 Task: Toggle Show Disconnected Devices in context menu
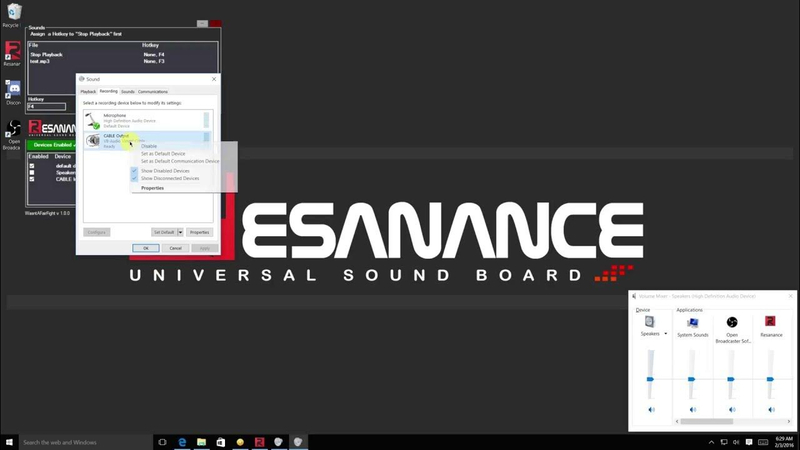coord(170,179)
